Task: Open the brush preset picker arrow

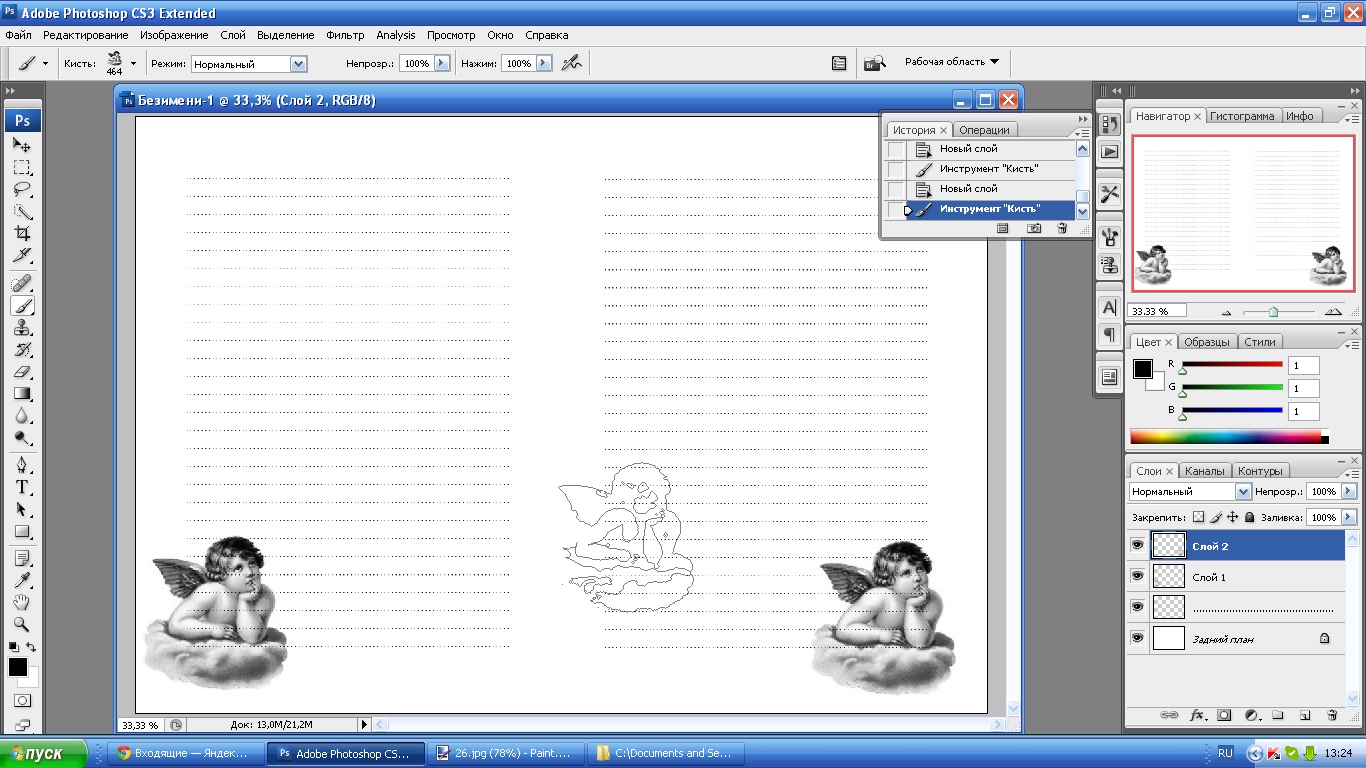Action: pyautogui.click(x=133, y=63)
